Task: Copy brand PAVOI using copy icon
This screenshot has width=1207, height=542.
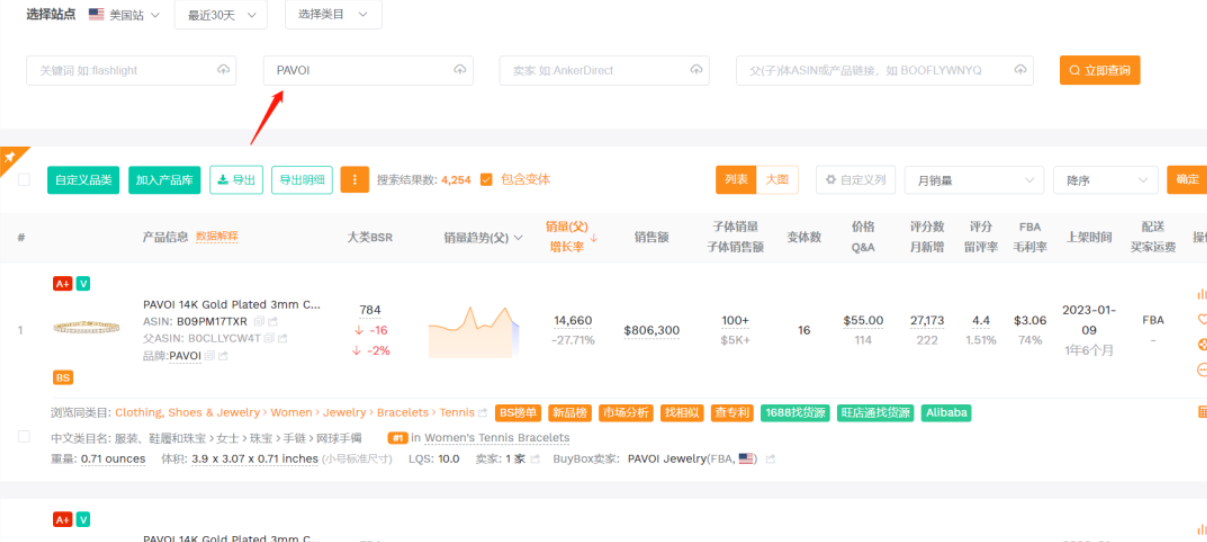Action: [x=210, y=356]
